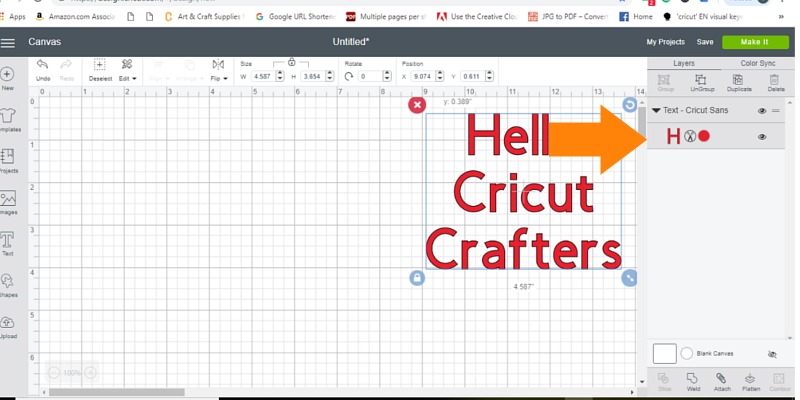Click the Rotate value field
800x400 pixels.
369,76
